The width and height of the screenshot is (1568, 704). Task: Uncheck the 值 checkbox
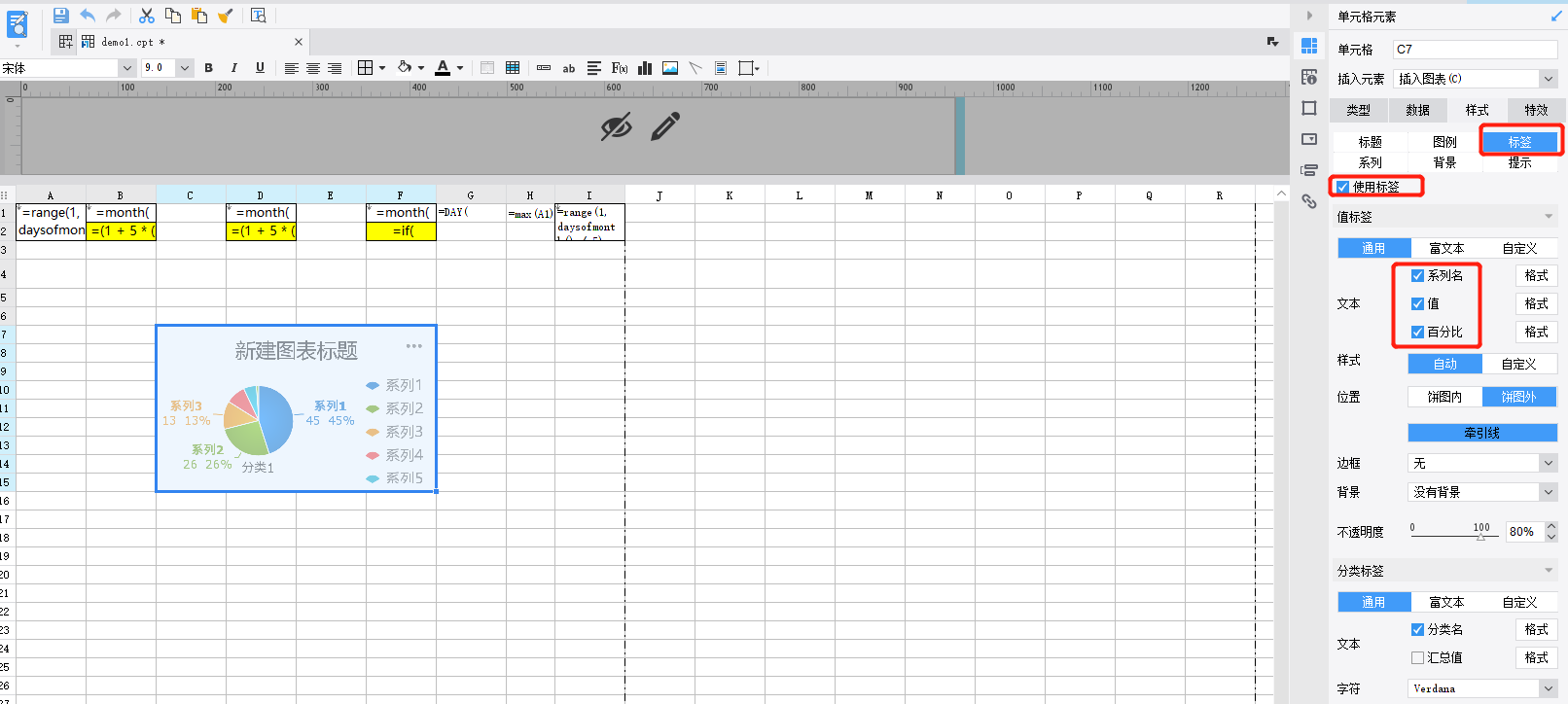1417,303
